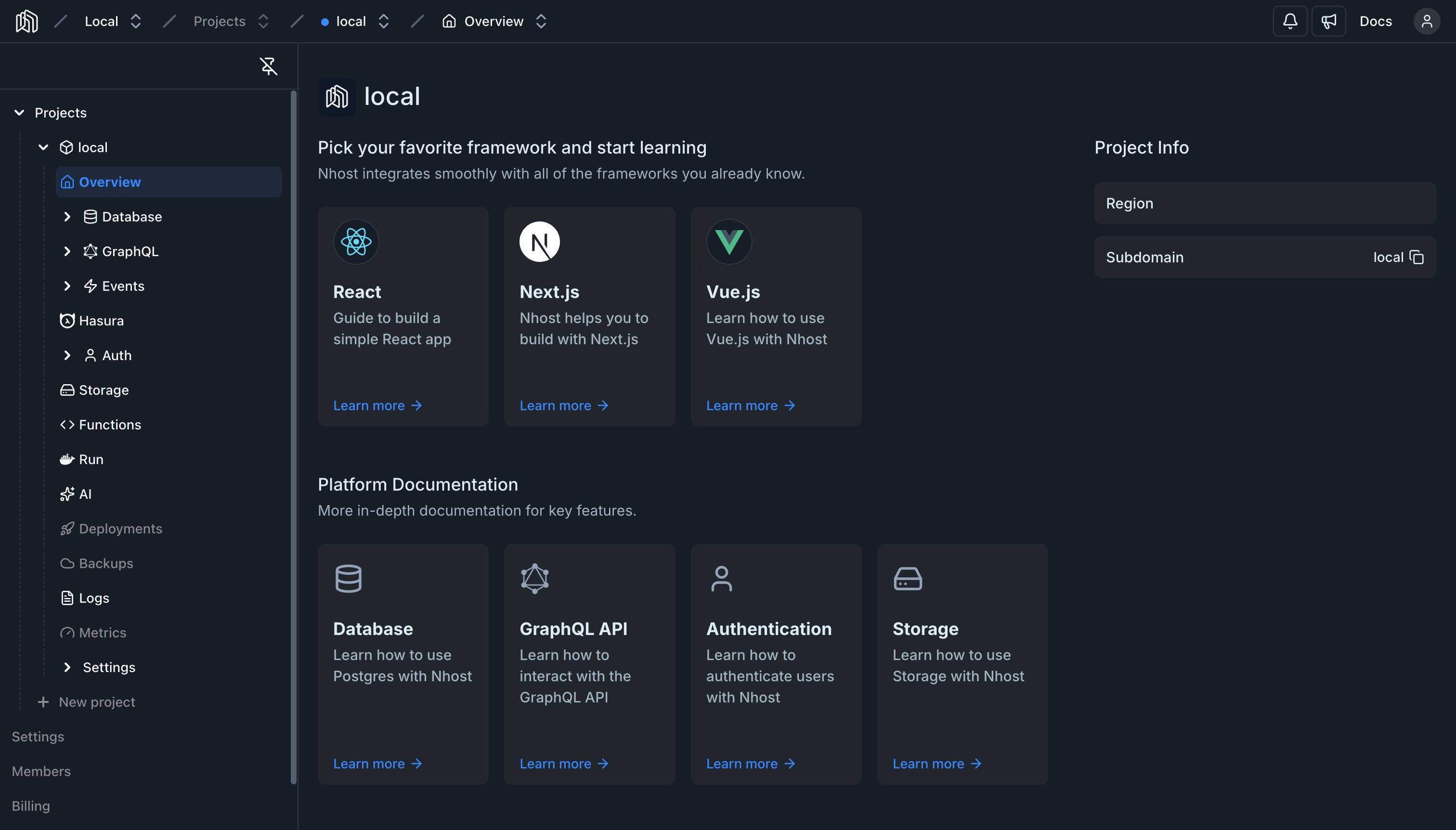Collapse the local project tree node
The width and height of the screenshot is (1456, 830).
click(x=43, y=148)
